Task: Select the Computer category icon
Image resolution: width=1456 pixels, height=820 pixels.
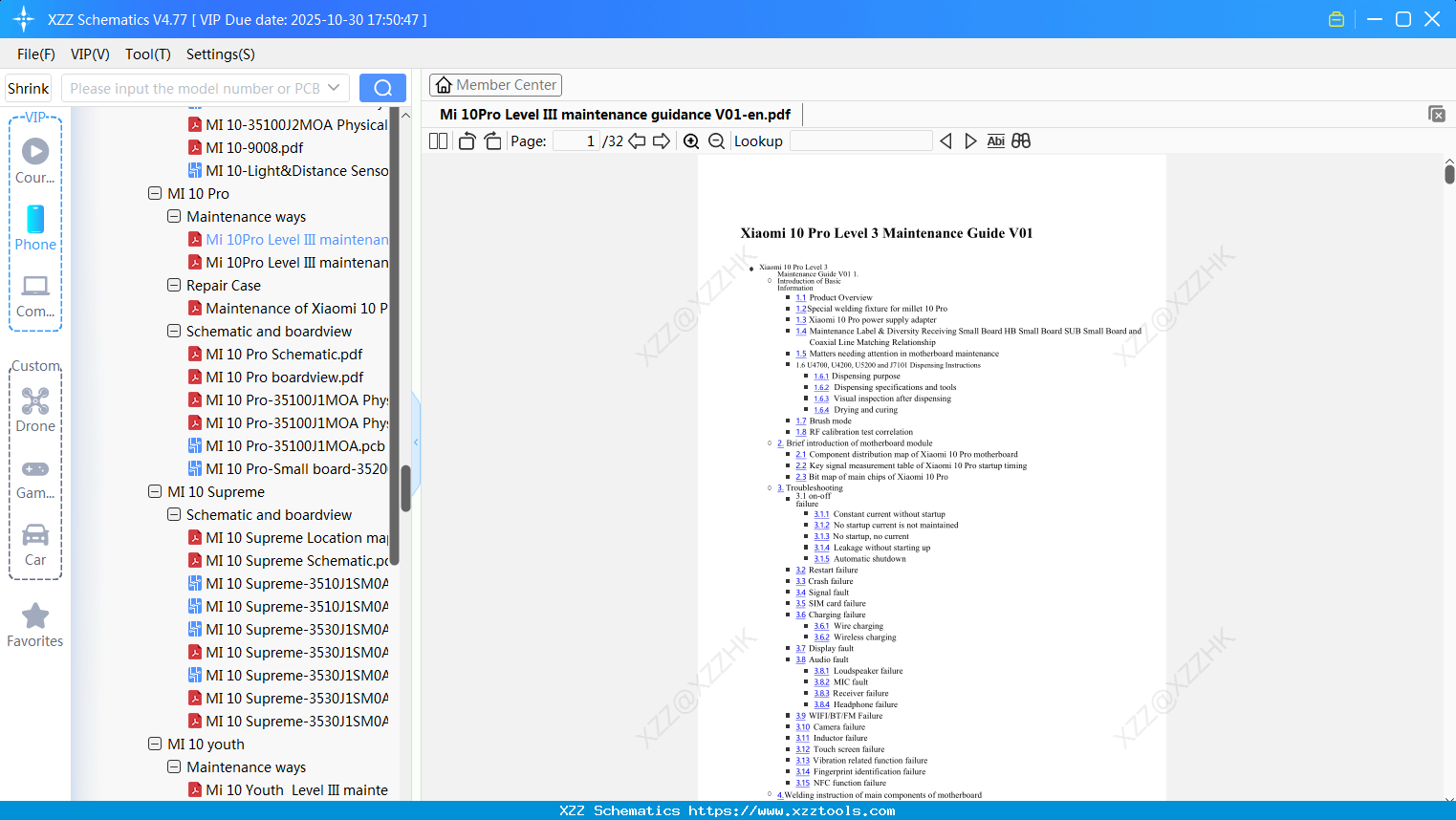Action: 35,295
